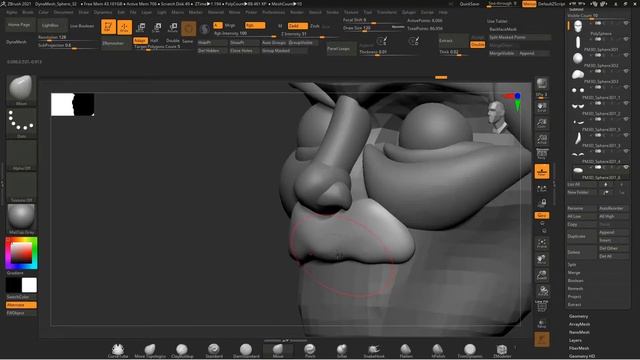
Task: Expand the FiberMesh palette section
Action: coord(579,348)
